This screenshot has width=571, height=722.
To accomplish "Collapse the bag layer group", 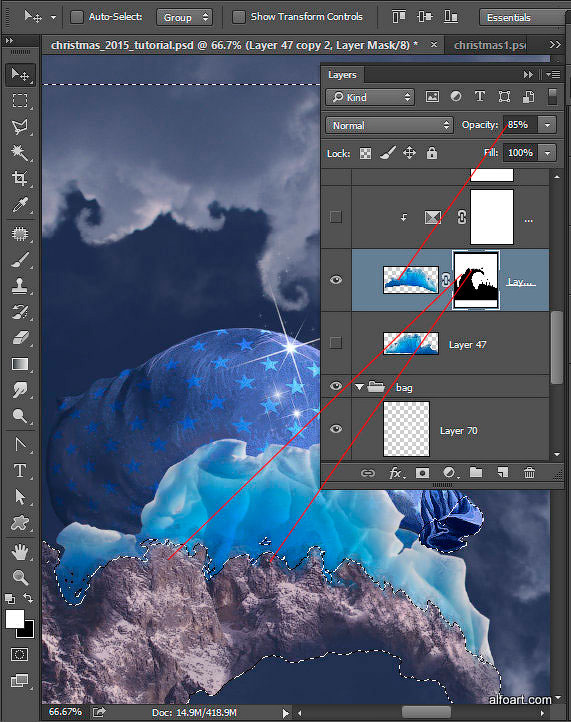I will point(359,387).
